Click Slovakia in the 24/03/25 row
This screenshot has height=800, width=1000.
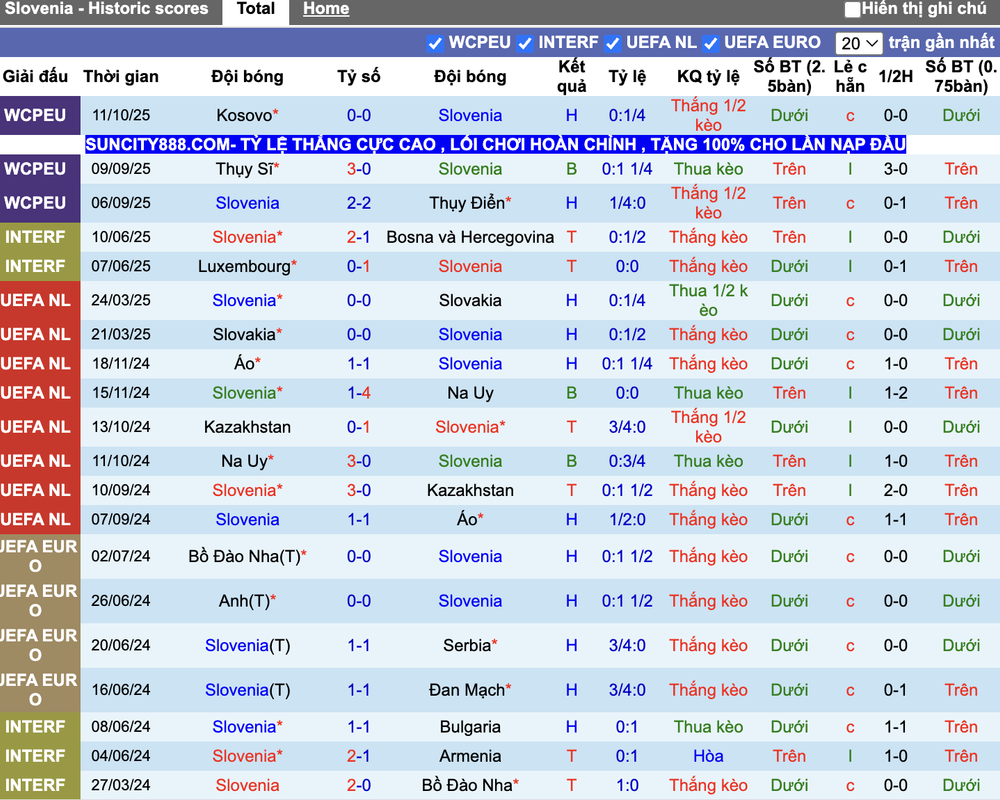click(x=470, y=300)
